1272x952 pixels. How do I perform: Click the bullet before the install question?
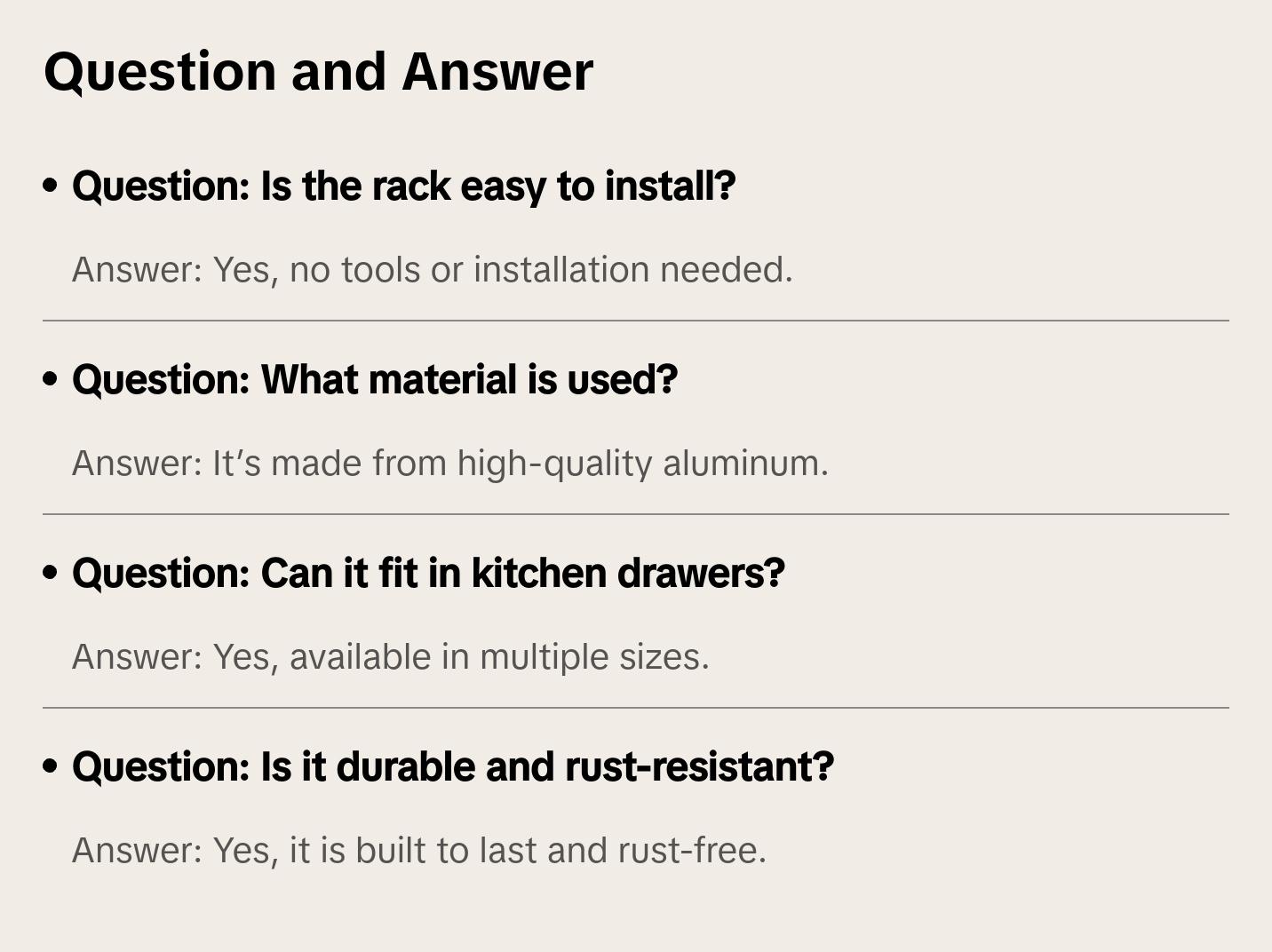(51, 186)
